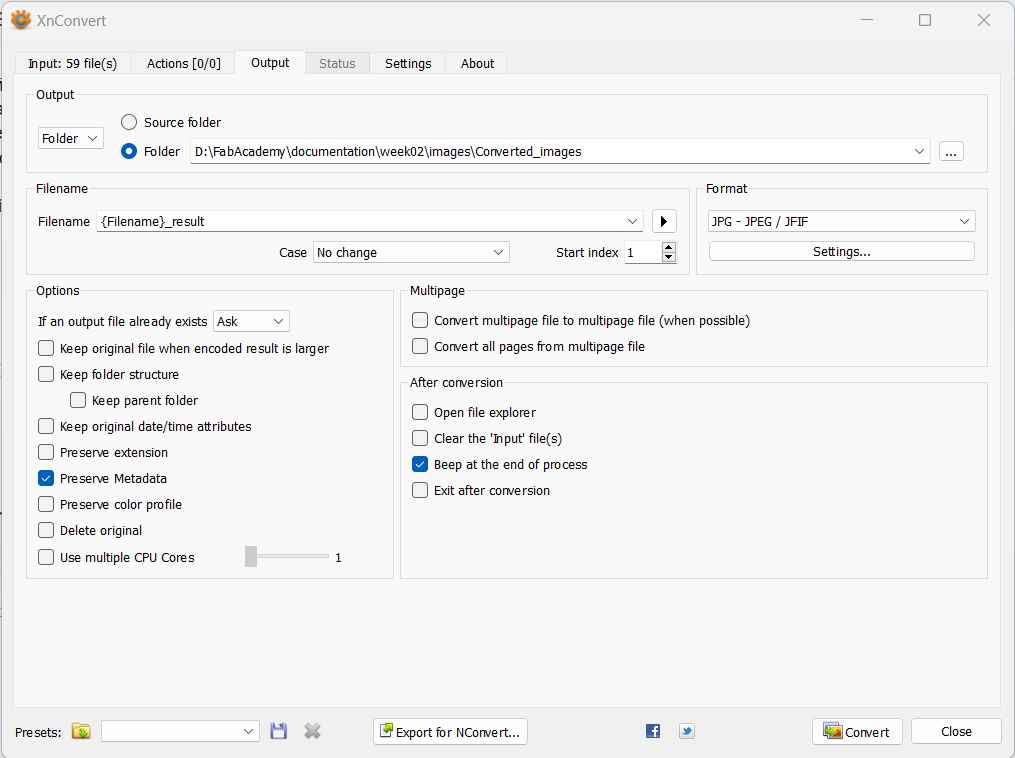The width and height of the screenshot is (1015, 758).
Task: Enable Exit after conversion
Action: click(x=420, y=490)
